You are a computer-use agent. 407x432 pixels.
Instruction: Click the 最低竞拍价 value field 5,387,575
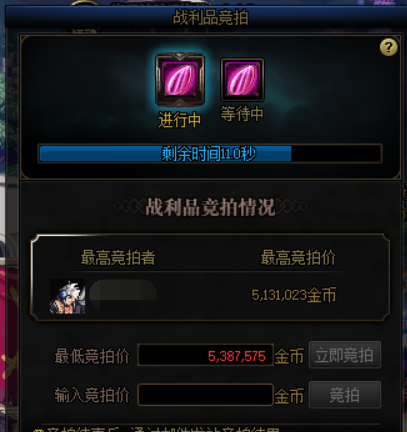click(x=206, y=355)
